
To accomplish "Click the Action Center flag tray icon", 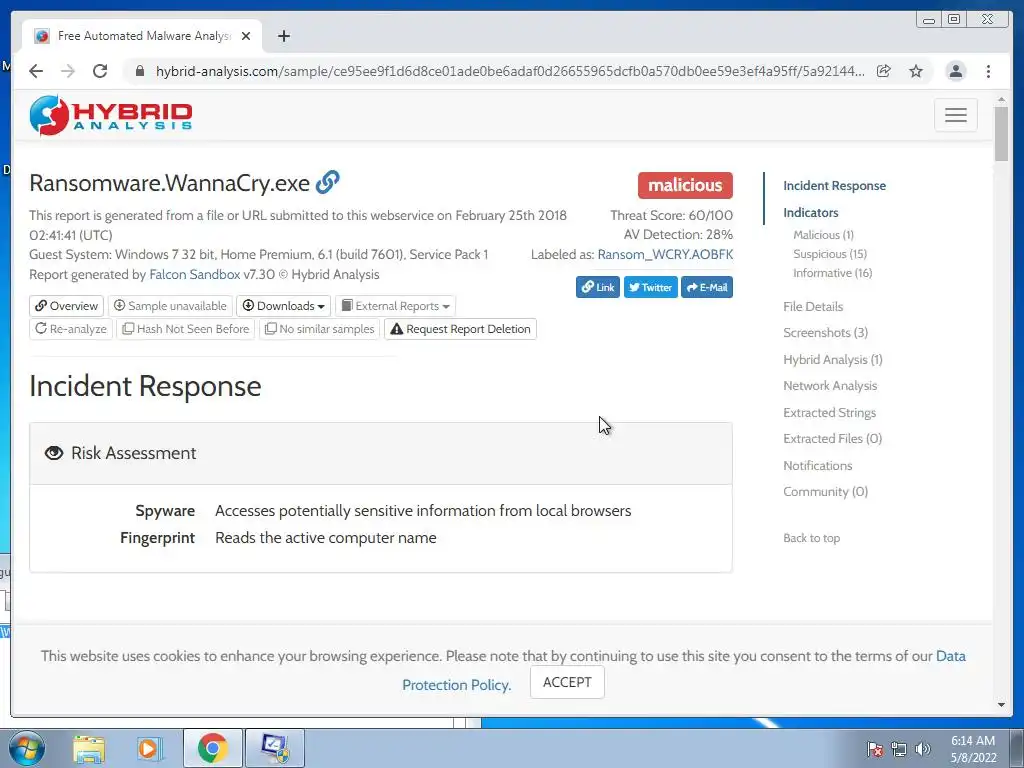I will point(874,748).
